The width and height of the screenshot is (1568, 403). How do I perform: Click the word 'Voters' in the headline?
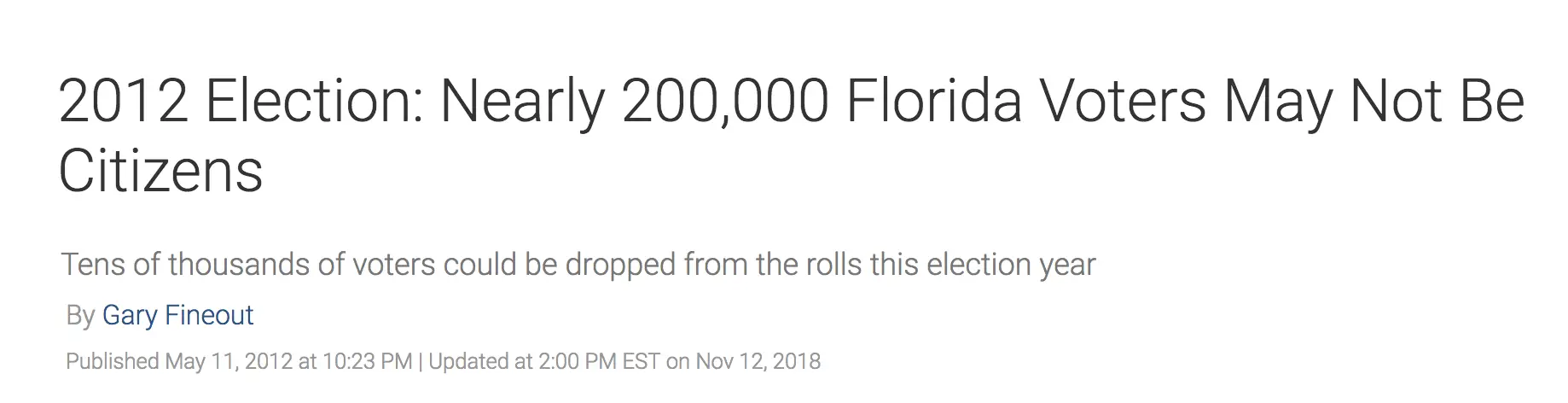tap(1123, 101)
